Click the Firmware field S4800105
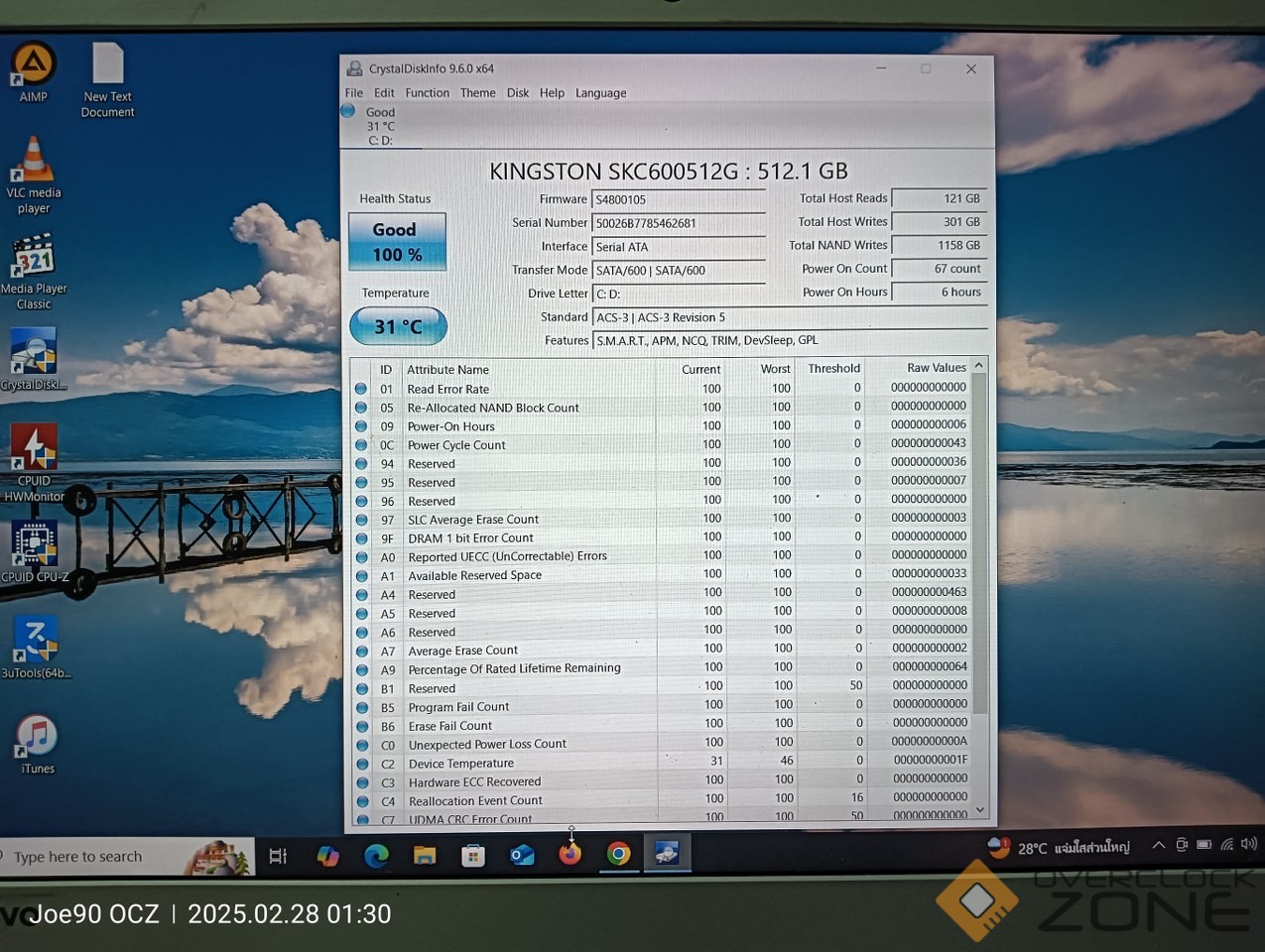 click(x=679, y=199)
